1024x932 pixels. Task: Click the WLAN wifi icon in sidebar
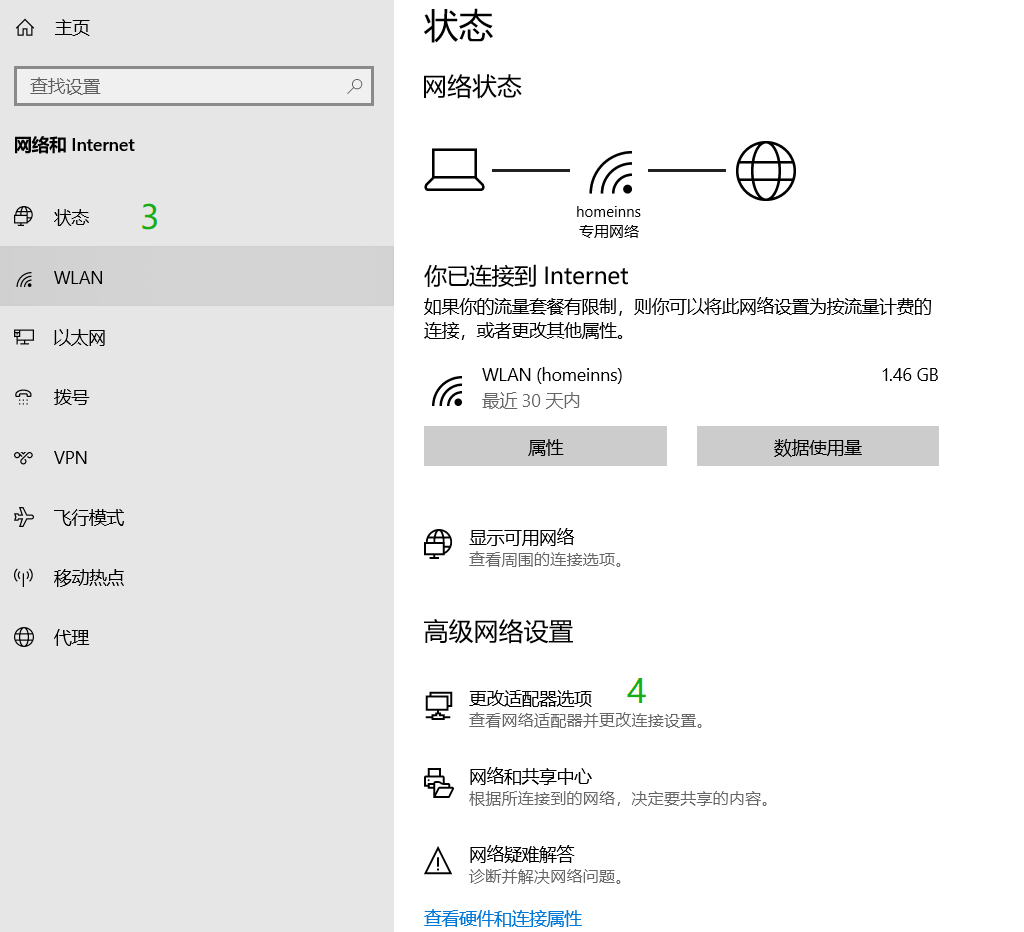pos(24,279)
